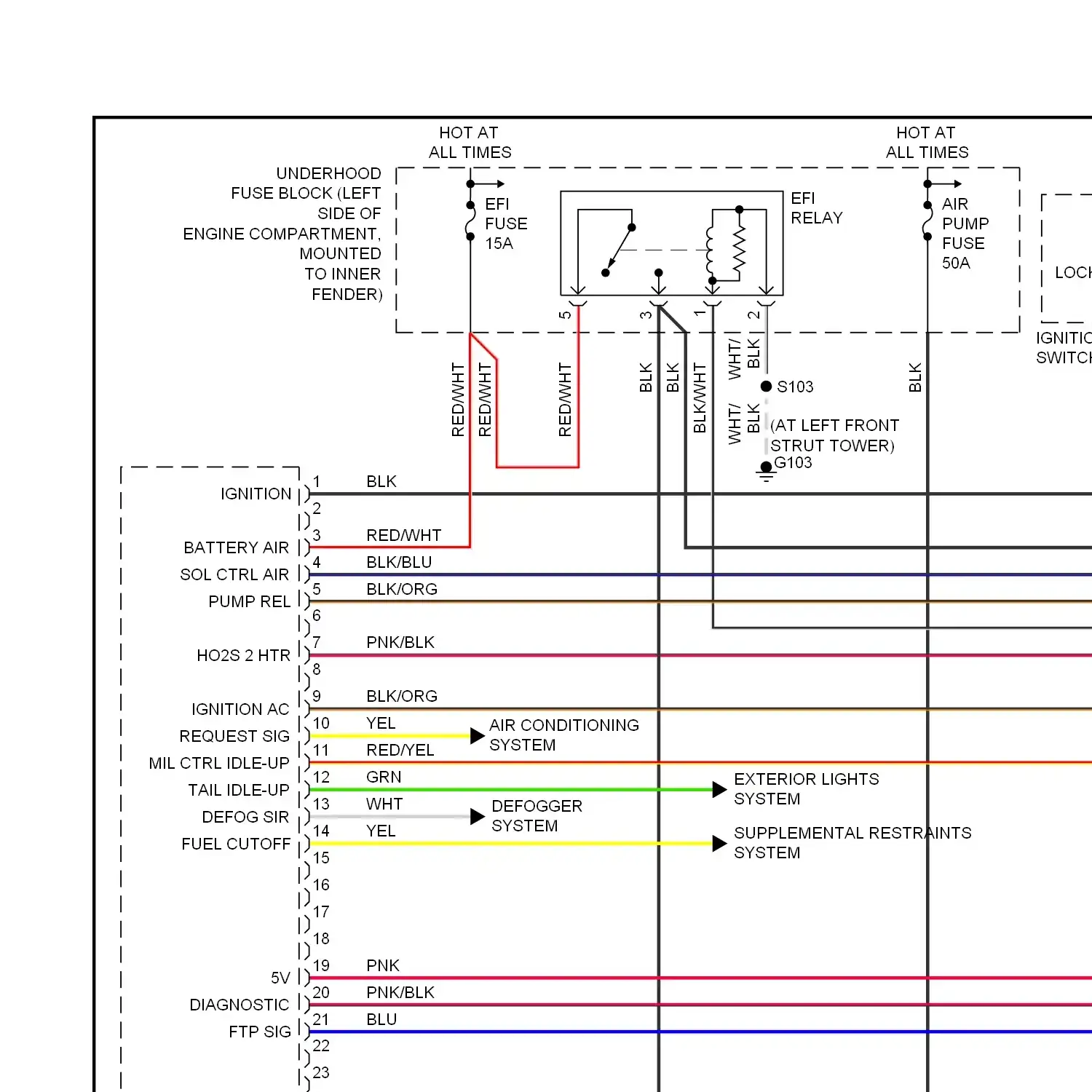Screen dimensions: 1092x1092
Task: Click the YEL wire label at pin 10
Action: (x=381, y=724)
